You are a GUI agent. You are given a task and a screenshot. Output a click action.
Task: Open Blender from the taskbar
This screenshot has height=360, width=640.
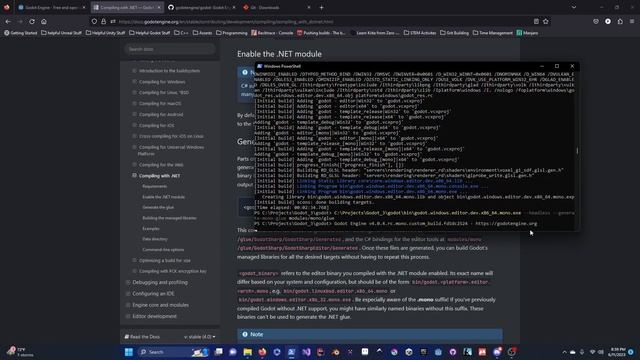point(336,352)
